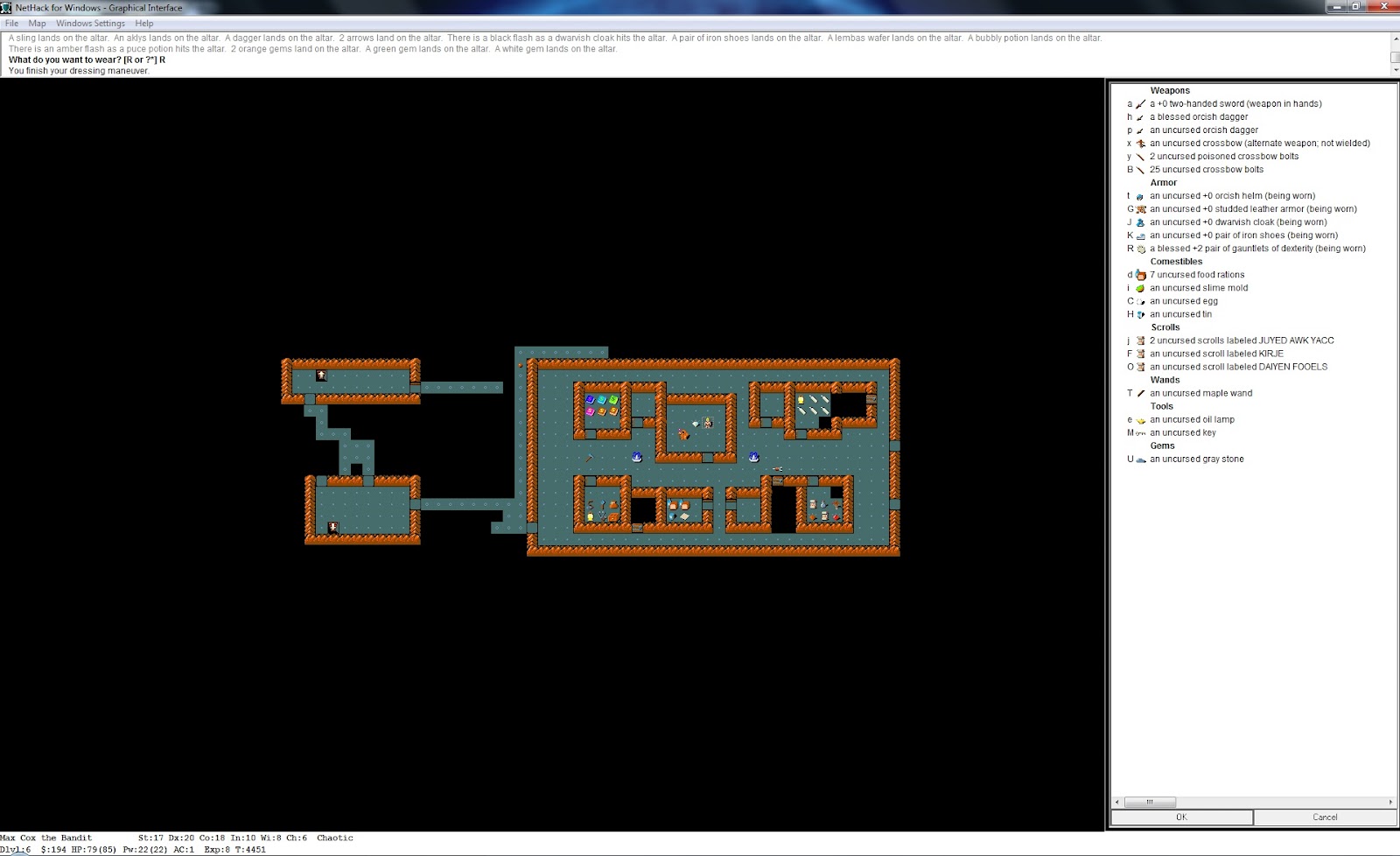
Task: Click the NetHack icon in the title bar
Action: pos(7,8)
